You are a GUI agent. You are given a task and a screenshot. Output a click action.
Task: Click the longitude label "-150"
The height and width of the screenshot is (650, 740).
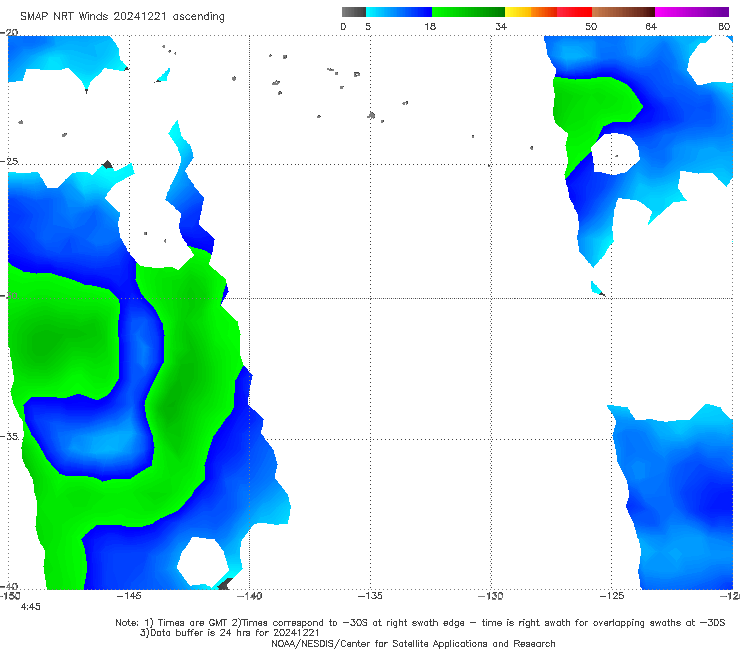(x=10, y=596)
